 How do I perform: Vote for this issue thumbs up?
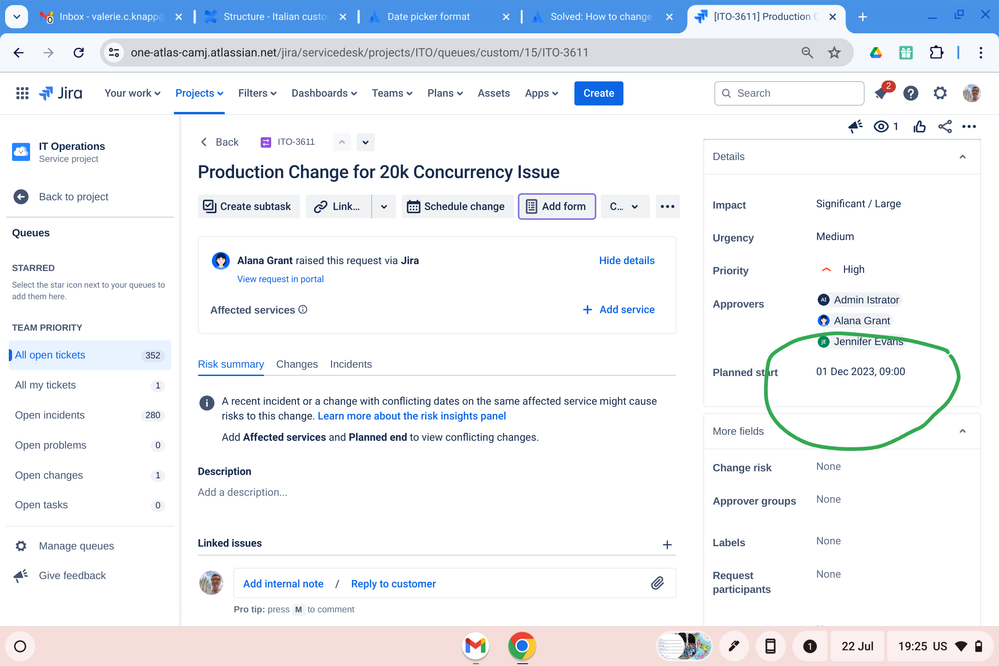pyautogui.click(x=919, y=126)
